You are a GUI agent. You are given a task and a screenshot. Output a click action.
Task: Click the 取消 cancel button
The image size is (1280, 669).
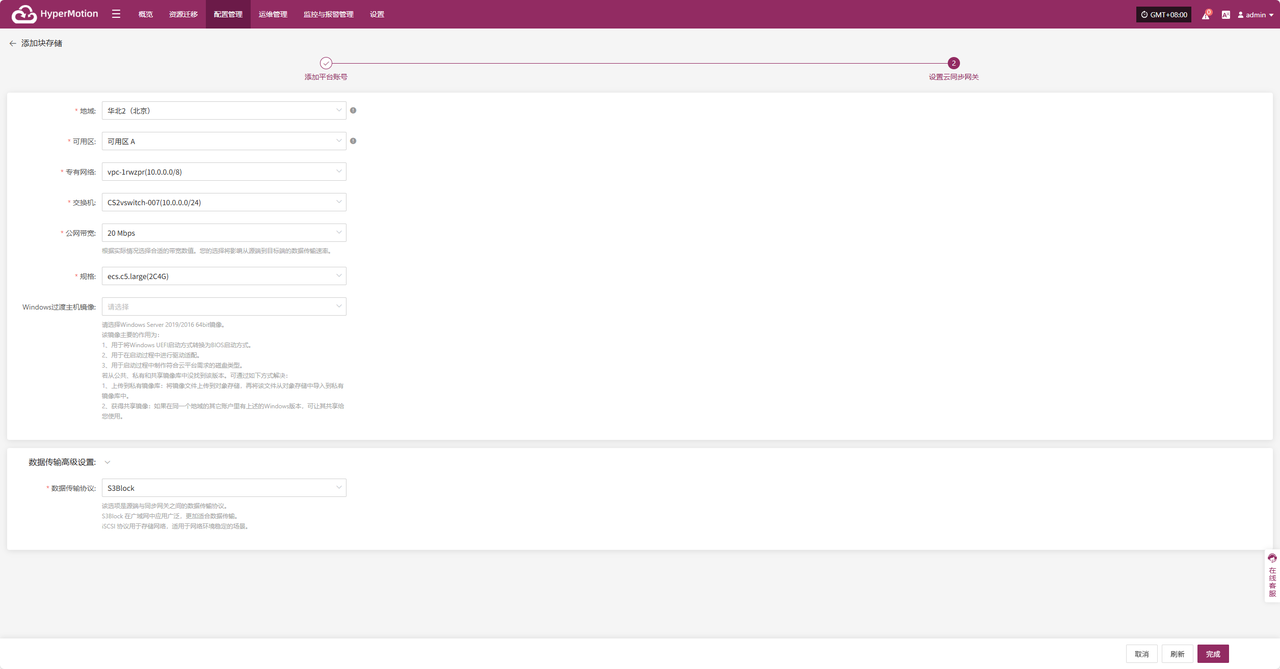click(1141, 654)
